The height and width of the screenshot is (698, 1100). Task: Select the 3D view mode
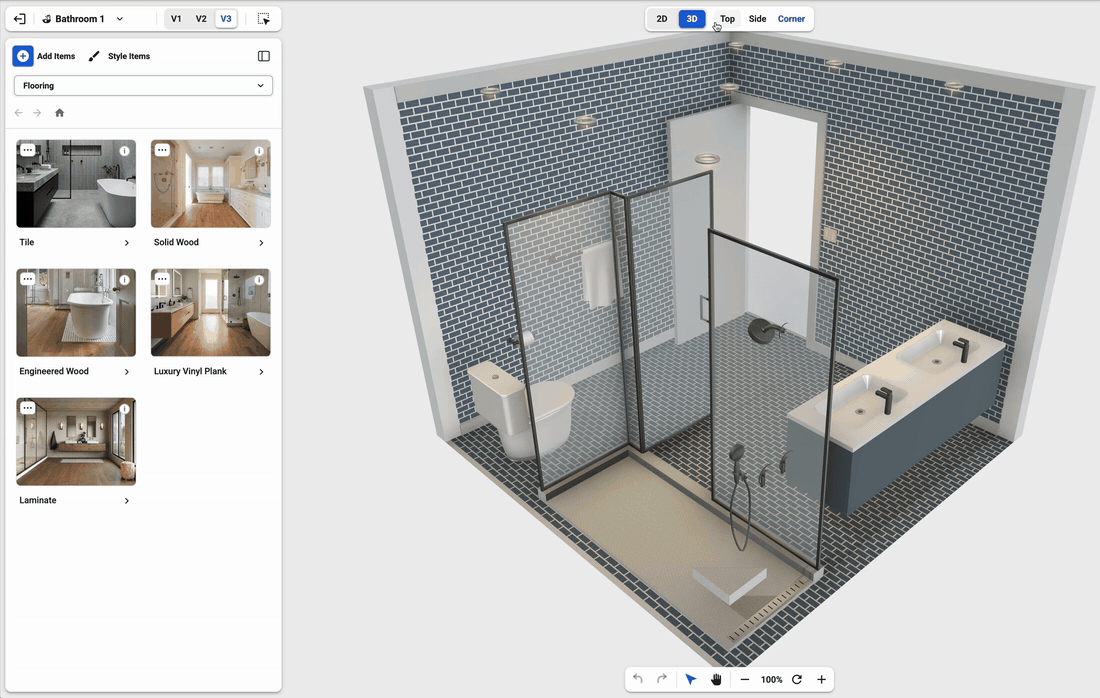[692, 19]
